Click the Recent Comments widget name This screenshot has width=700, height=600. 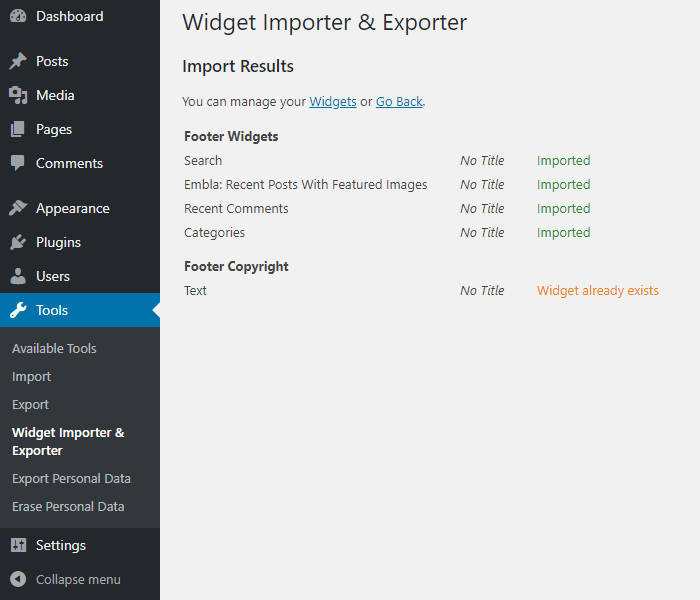(236, 208)
